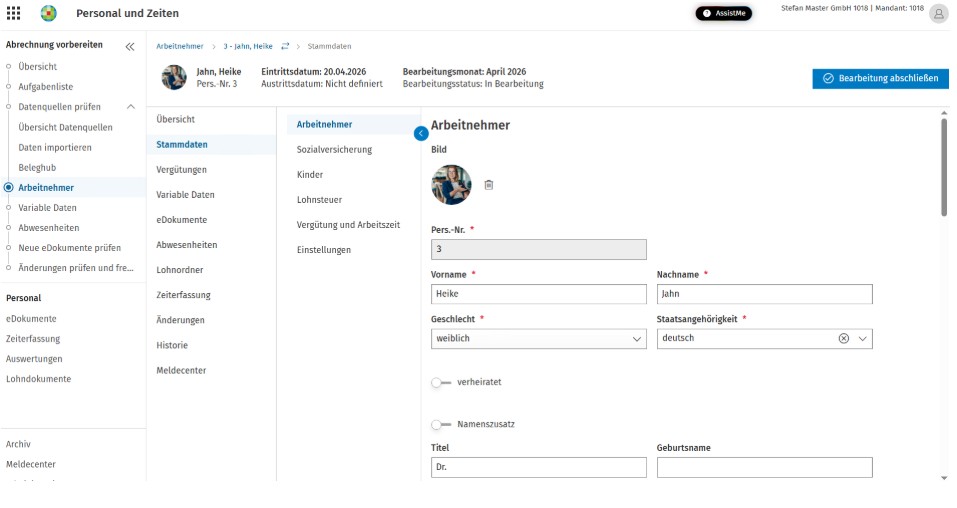Click the employee photo in the header

[174, 78]
